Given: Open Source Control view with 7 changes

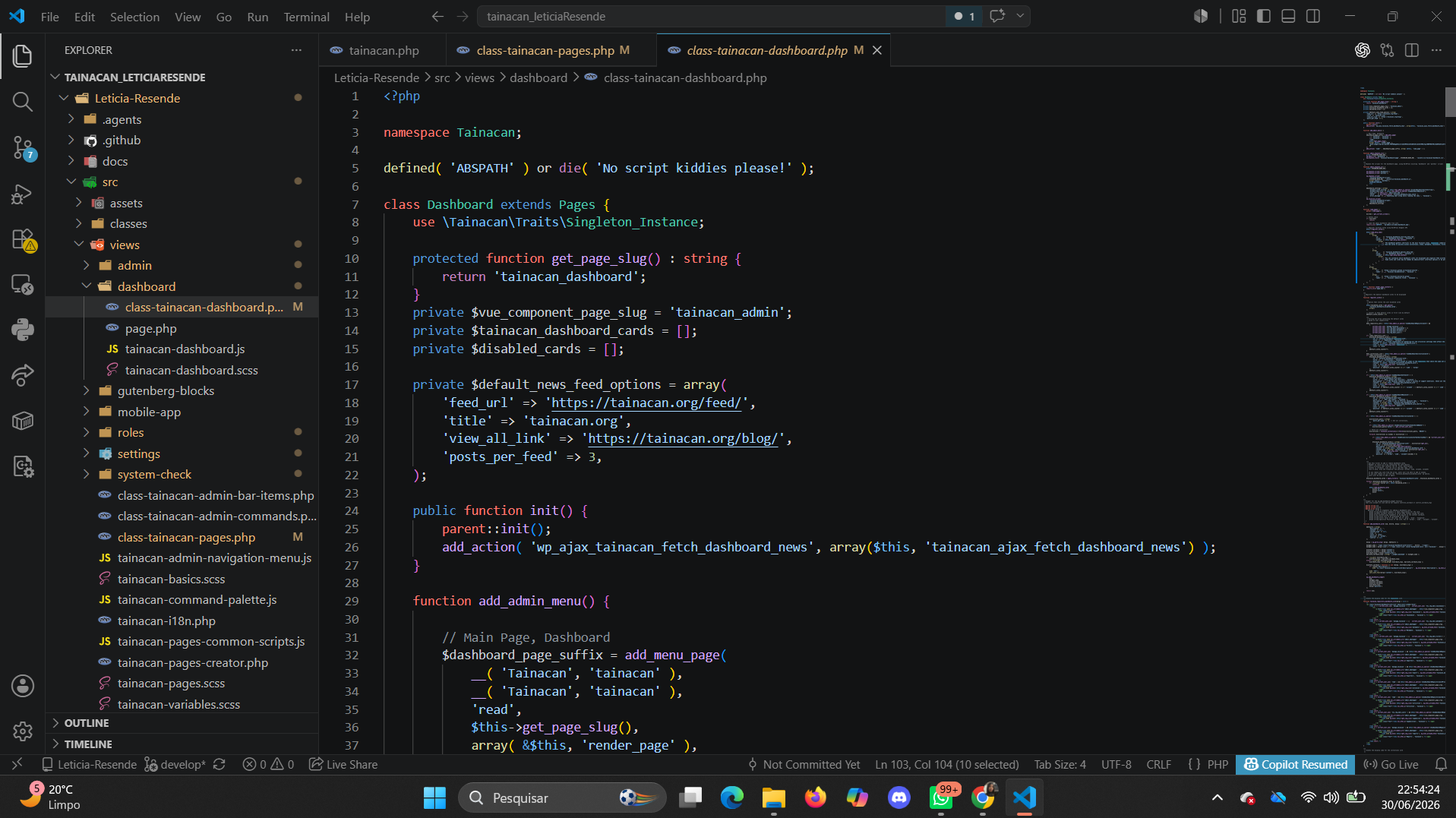Looking at the screenshot, I should tap(23, 147).
